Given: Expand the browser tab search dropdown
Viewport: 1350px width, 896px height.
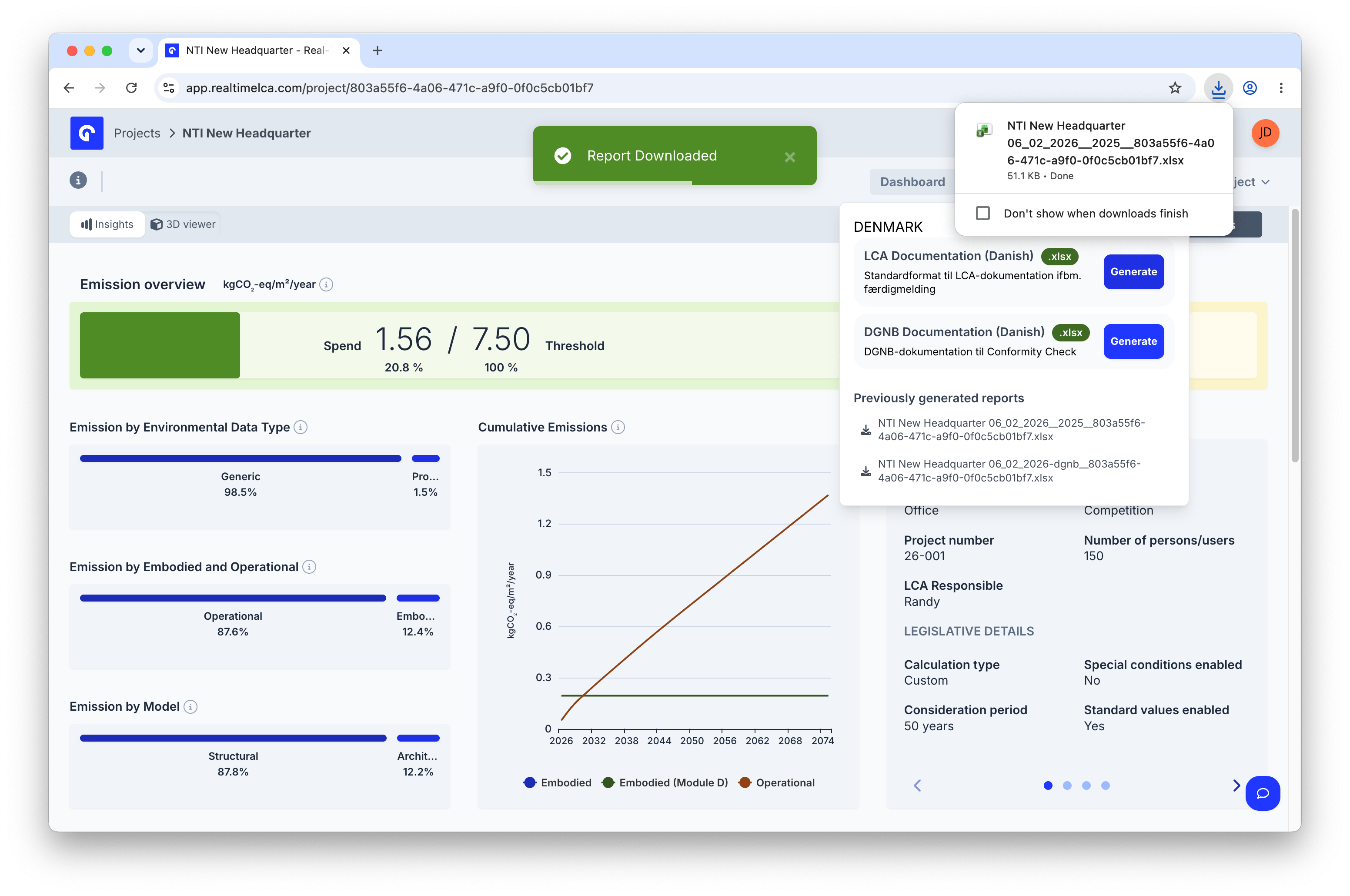Looking at the screenshot, I should (x=140, y=50).
